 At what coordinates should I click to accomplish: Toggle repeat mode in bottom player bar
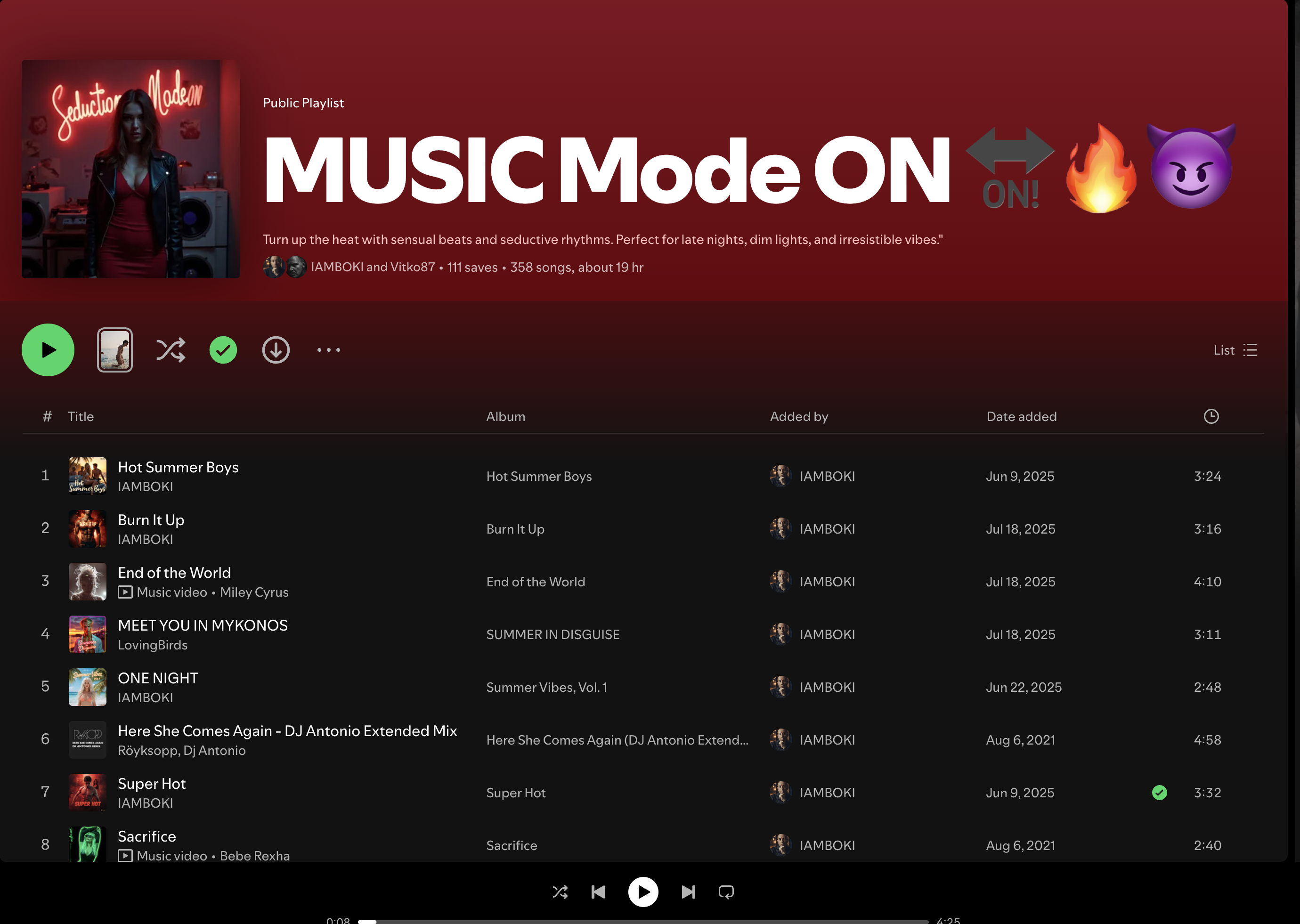click(x=726, y=892)
